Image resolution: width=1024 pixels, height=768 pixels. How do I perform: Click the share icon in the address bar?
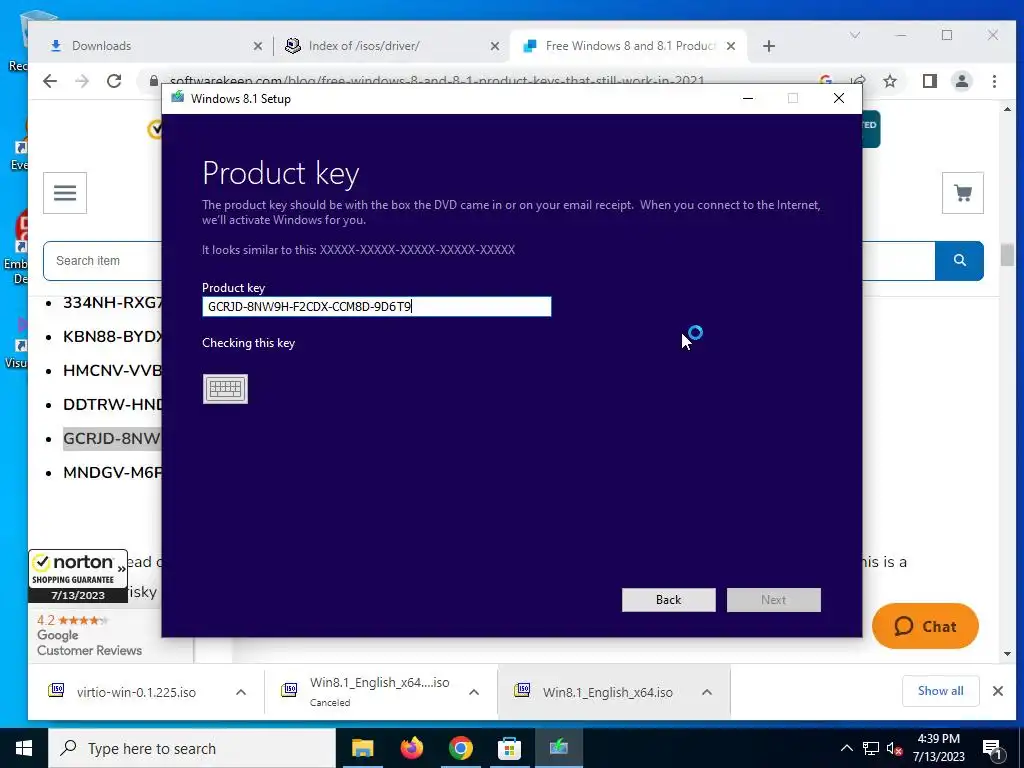coord(858,81)
